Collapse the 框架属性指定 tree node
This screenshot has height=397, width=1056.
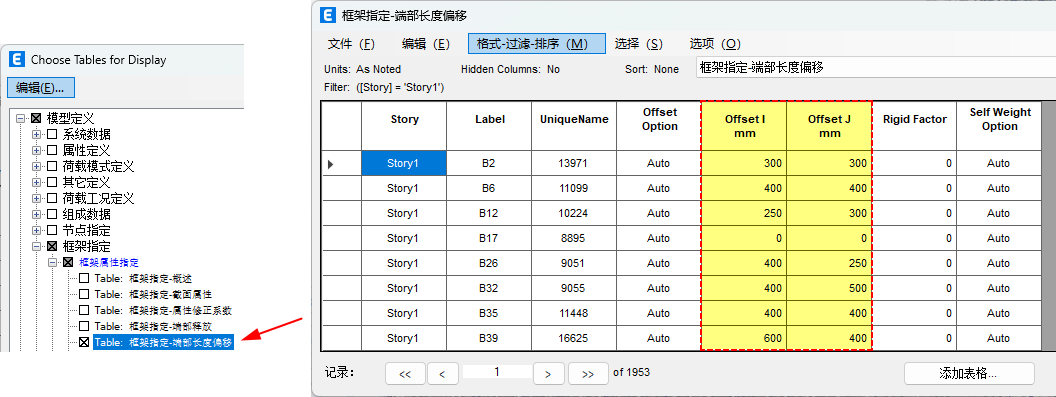pos(53,262)
